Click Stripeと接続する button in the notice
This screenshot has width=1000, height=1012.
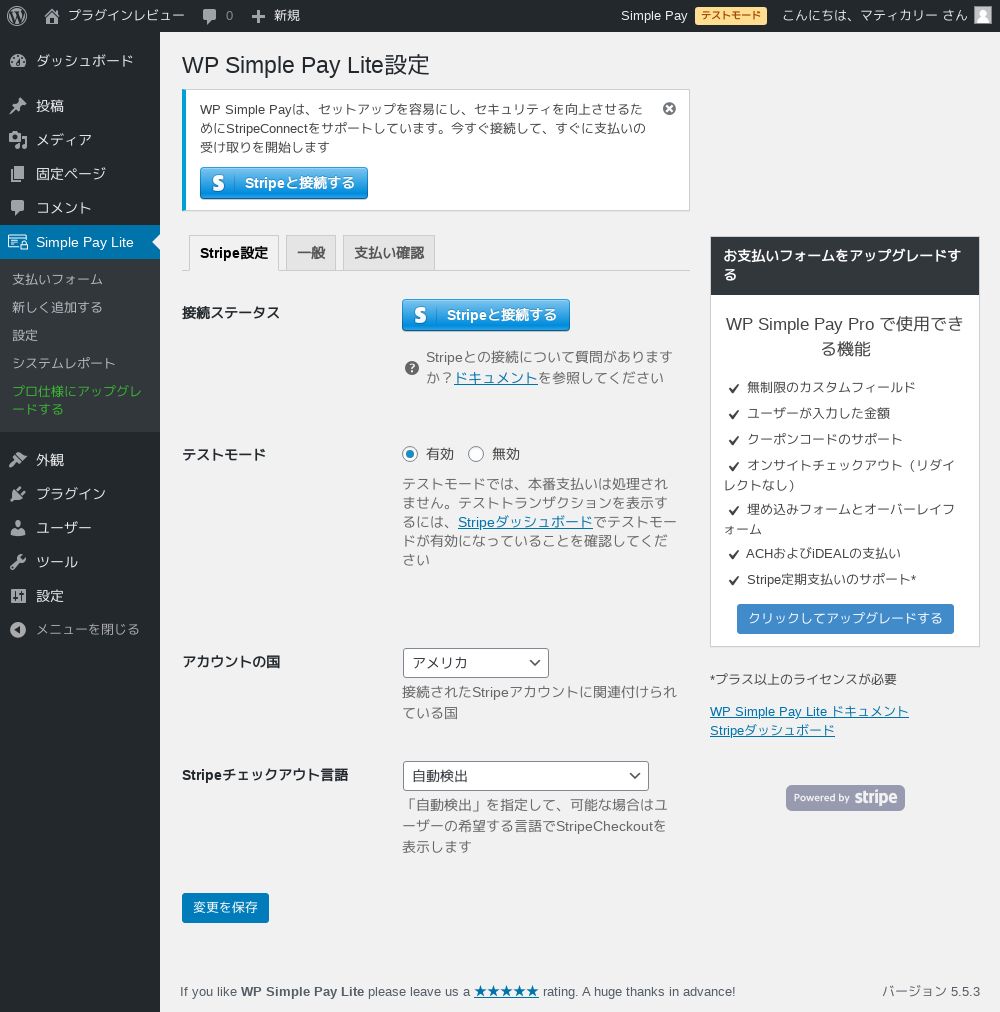284,183
